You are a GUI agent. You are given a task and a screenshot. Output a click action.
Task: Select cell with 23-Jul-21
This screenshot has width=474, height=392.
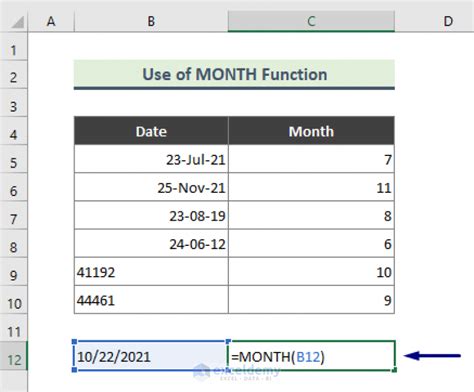click(151, 159)
